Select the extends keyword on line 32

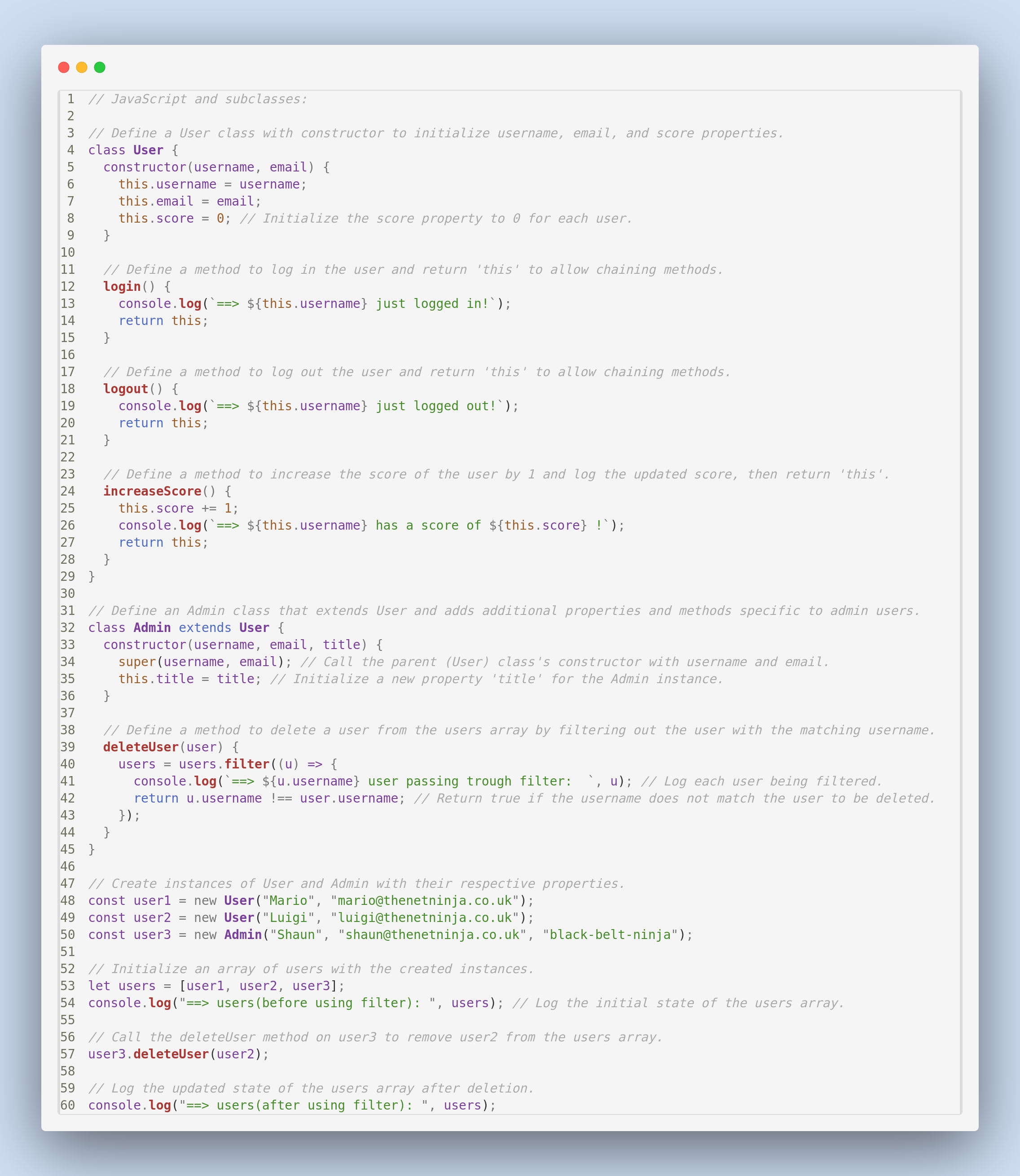point(204,627)
